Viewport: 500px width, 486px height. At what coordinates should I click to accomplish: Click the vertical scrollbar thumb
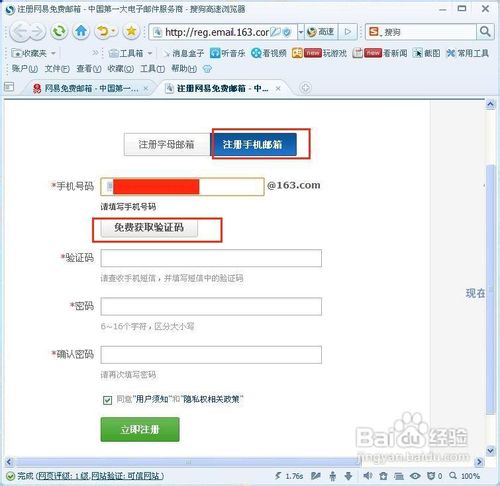(490, 289)
